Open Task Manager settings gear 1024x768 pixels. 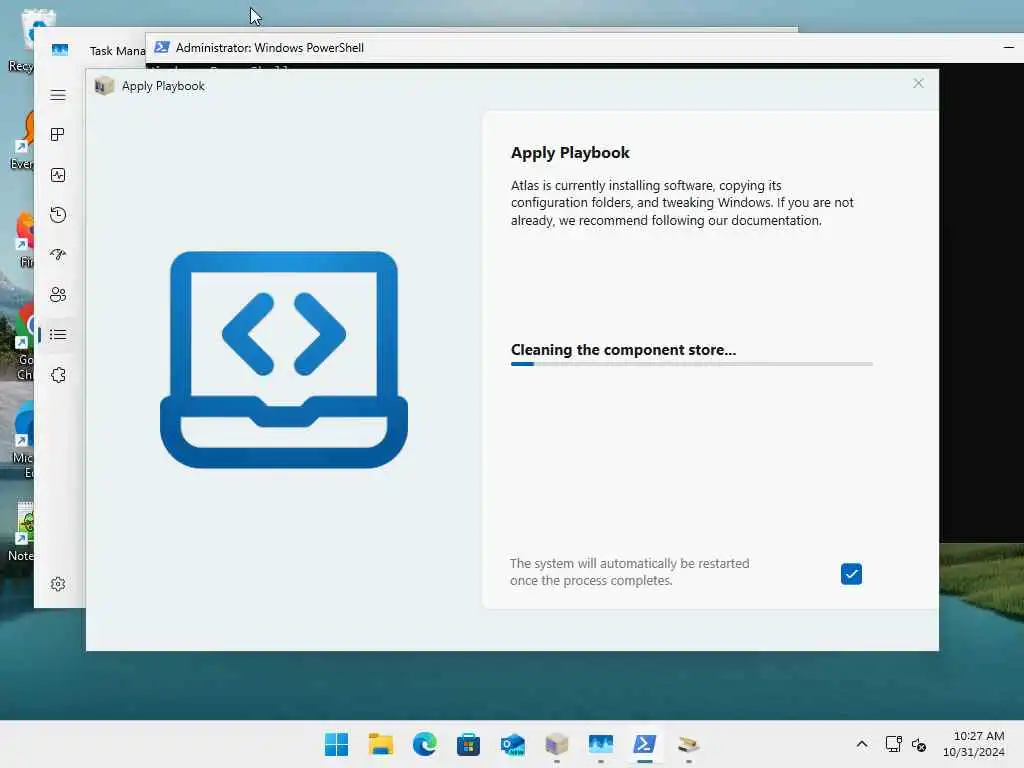[58, 584]
